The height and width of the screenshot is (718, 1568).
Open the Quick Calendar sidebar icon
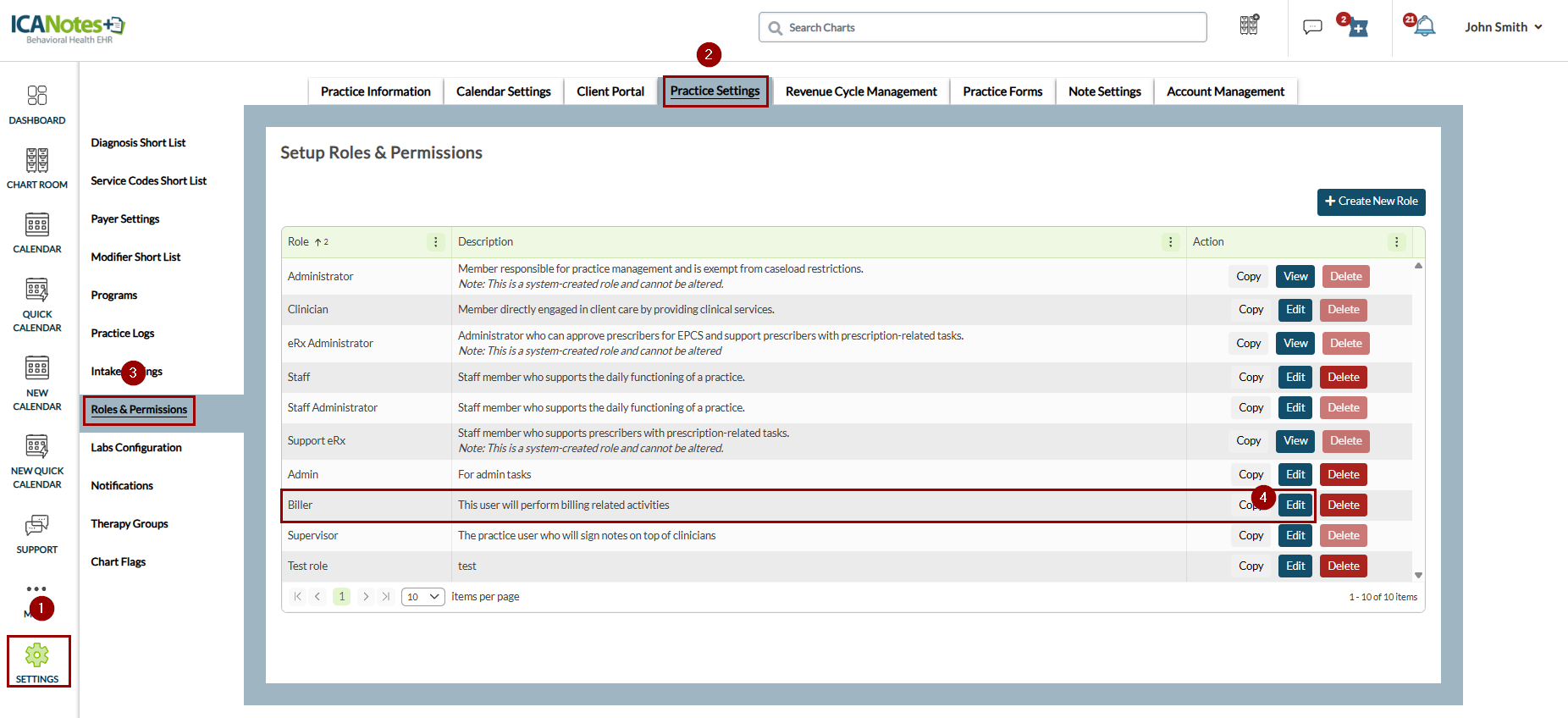point(37,290)
